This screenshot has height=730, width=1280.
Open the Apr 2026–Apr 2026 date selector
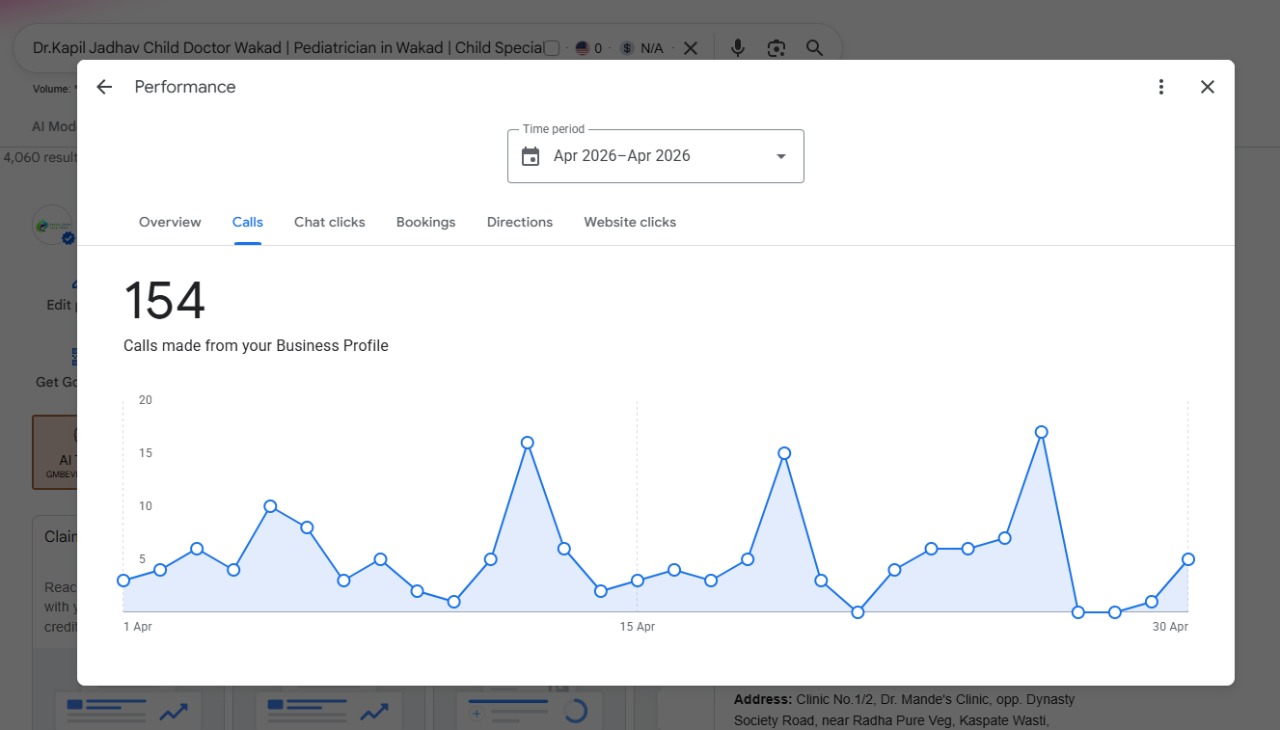coord(656,156)
